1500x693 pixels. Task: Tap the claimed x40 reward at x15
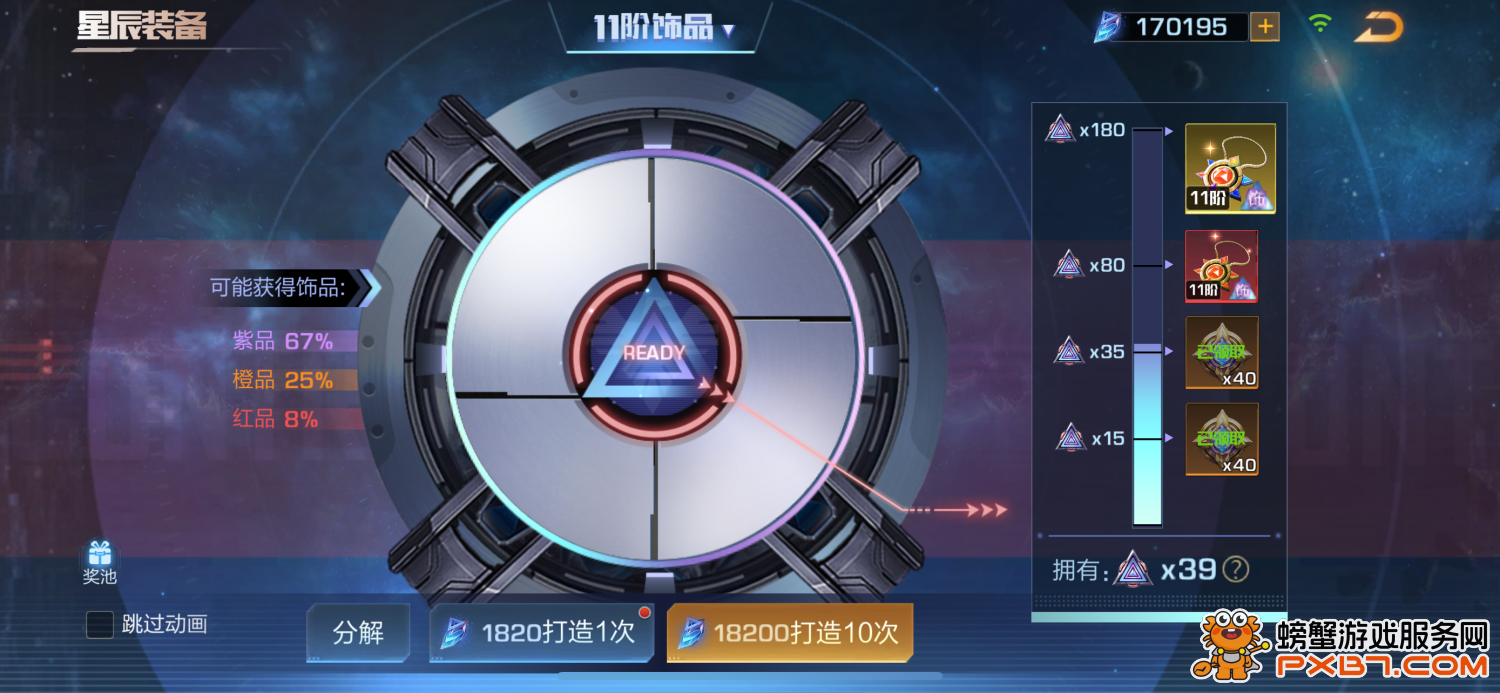pos(1222,439)
